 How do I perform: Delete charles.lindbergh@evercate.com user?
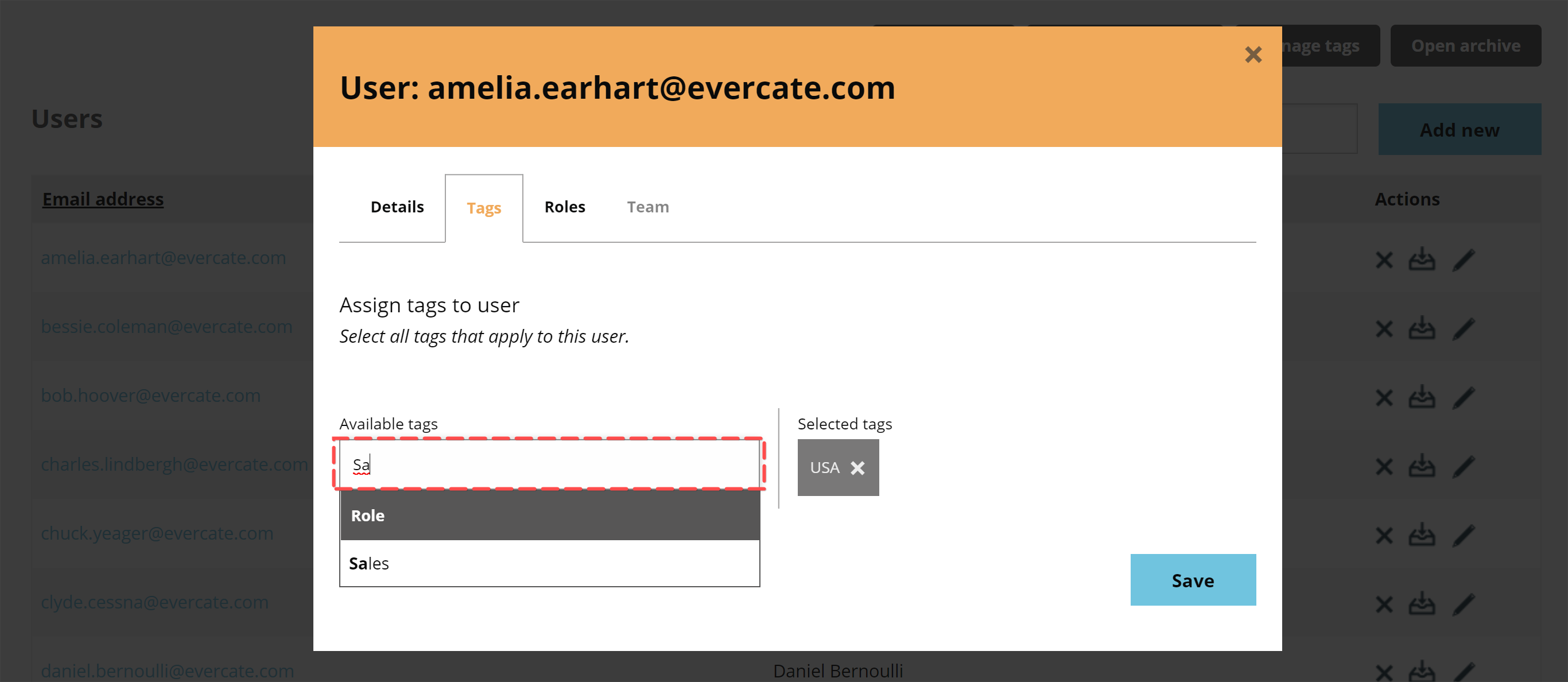click(x=1384, y=466)
